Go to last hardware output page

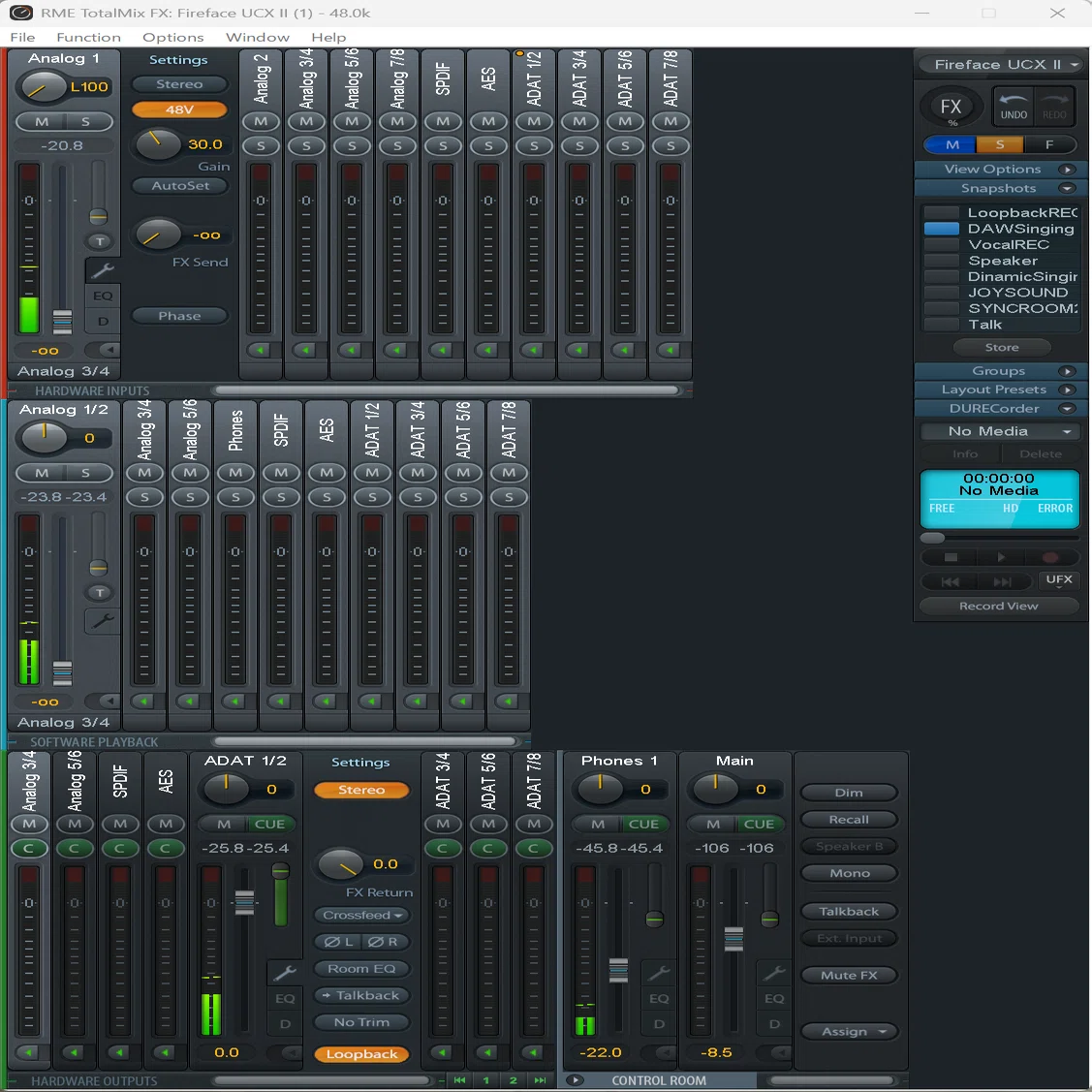(x=540, y=1080)
